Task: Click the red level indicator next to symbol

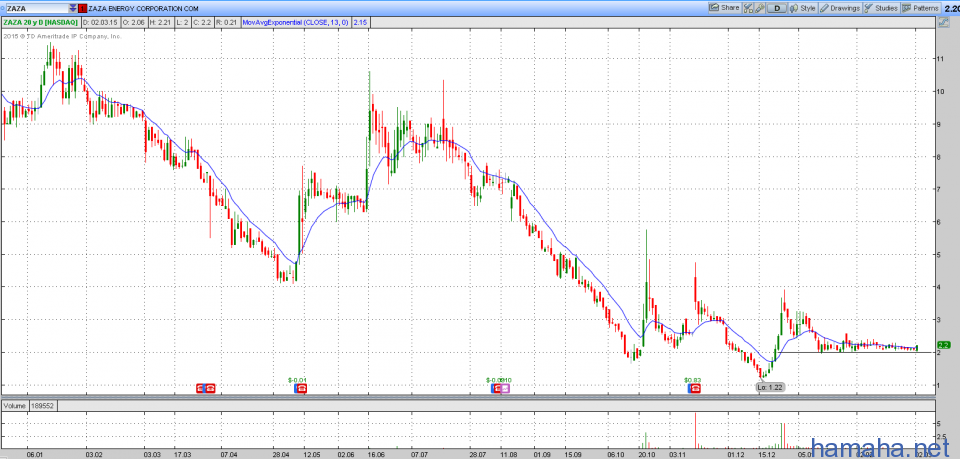Action: (83, 9)
